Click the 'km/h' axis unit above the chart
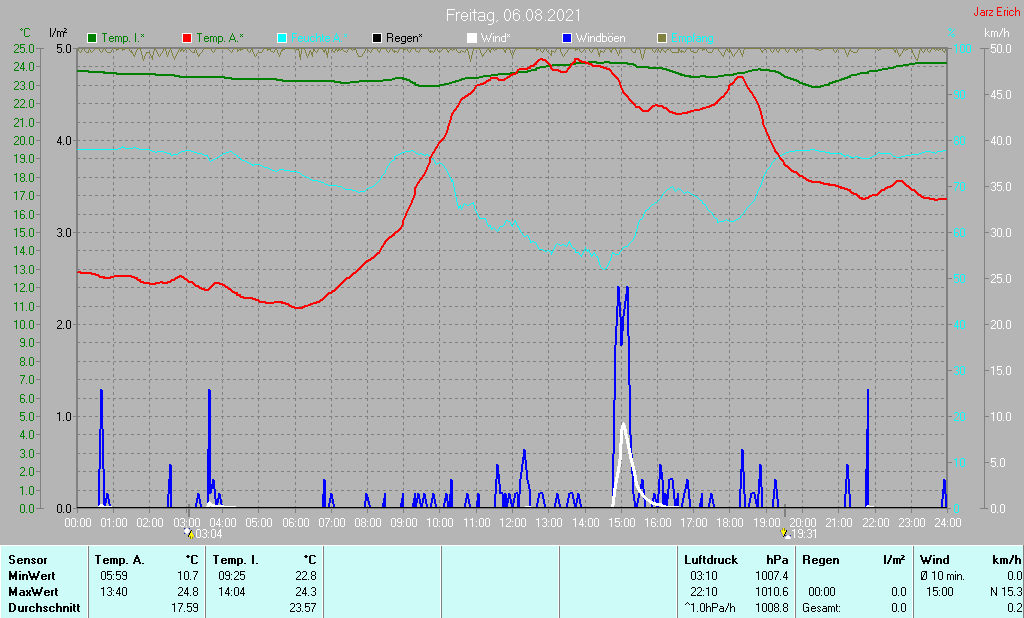1024x618 pixels. (x=997, y=33)
